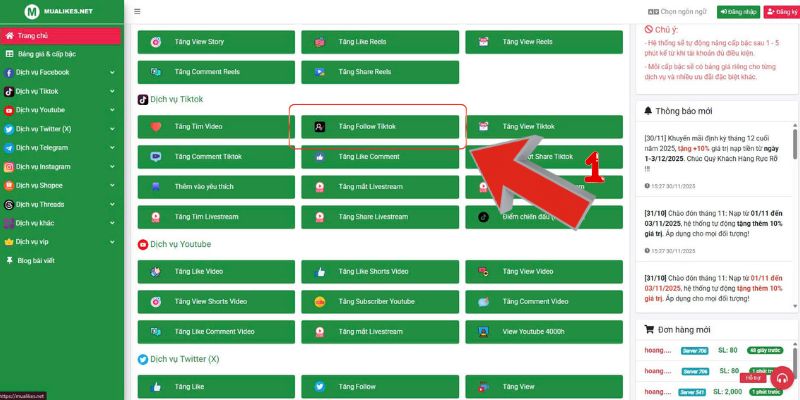Open Tăng Like Reels service

[x=380, y=42]
